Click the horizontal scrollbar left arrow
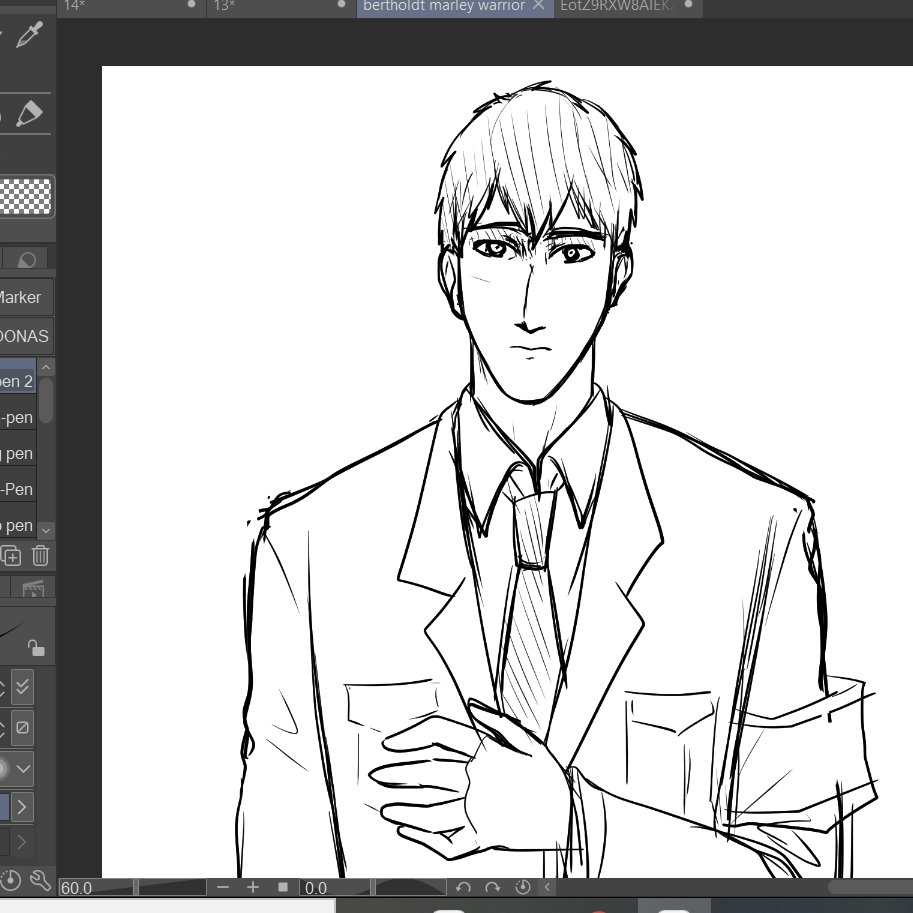 point(547,887)
